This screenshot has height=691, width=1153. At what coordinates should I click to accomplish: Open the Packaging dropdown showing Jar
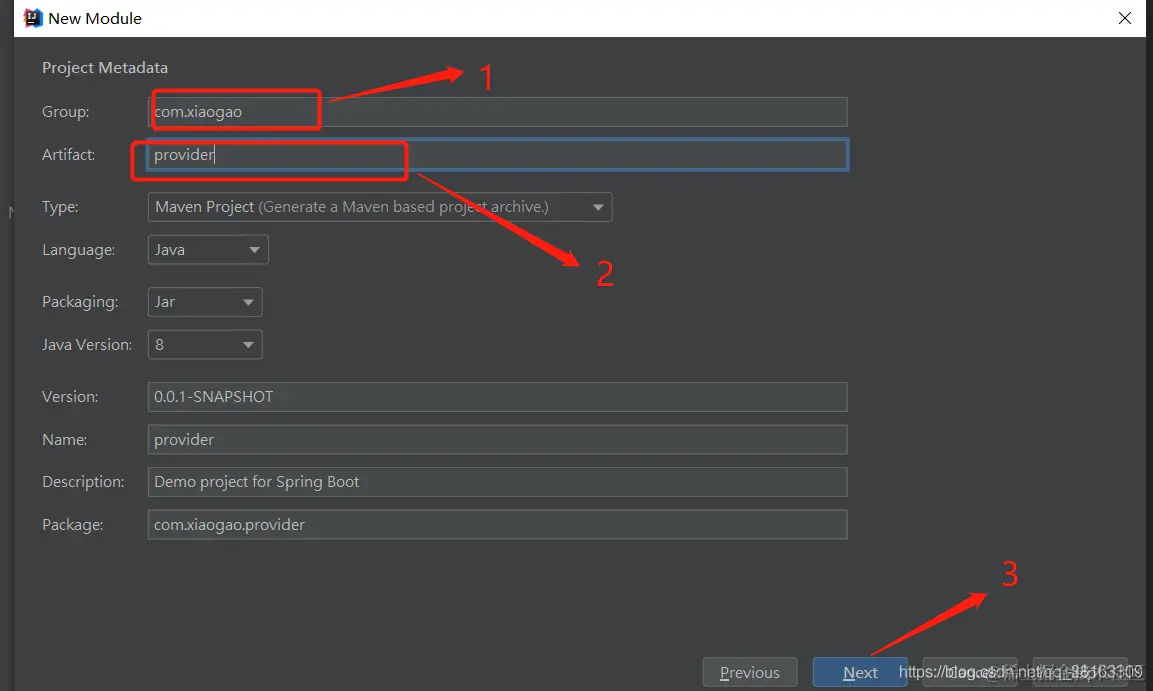point(205,301)
